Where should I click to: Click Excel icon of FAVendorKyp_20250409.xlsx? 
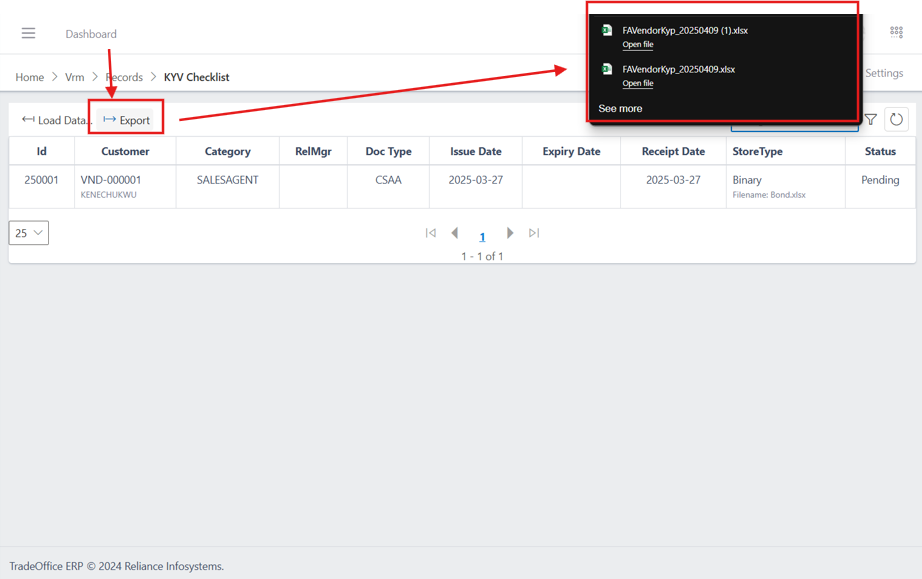(607, 69)
